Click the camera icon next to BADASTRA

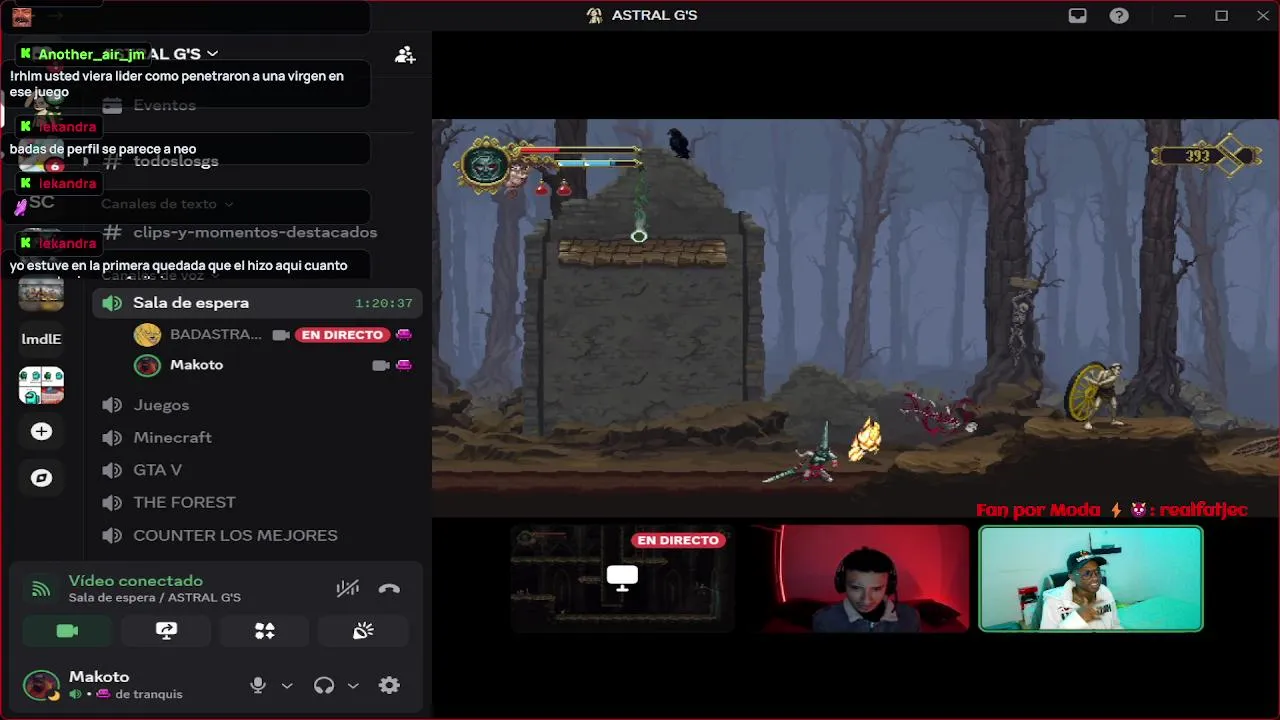pos(280,335)
